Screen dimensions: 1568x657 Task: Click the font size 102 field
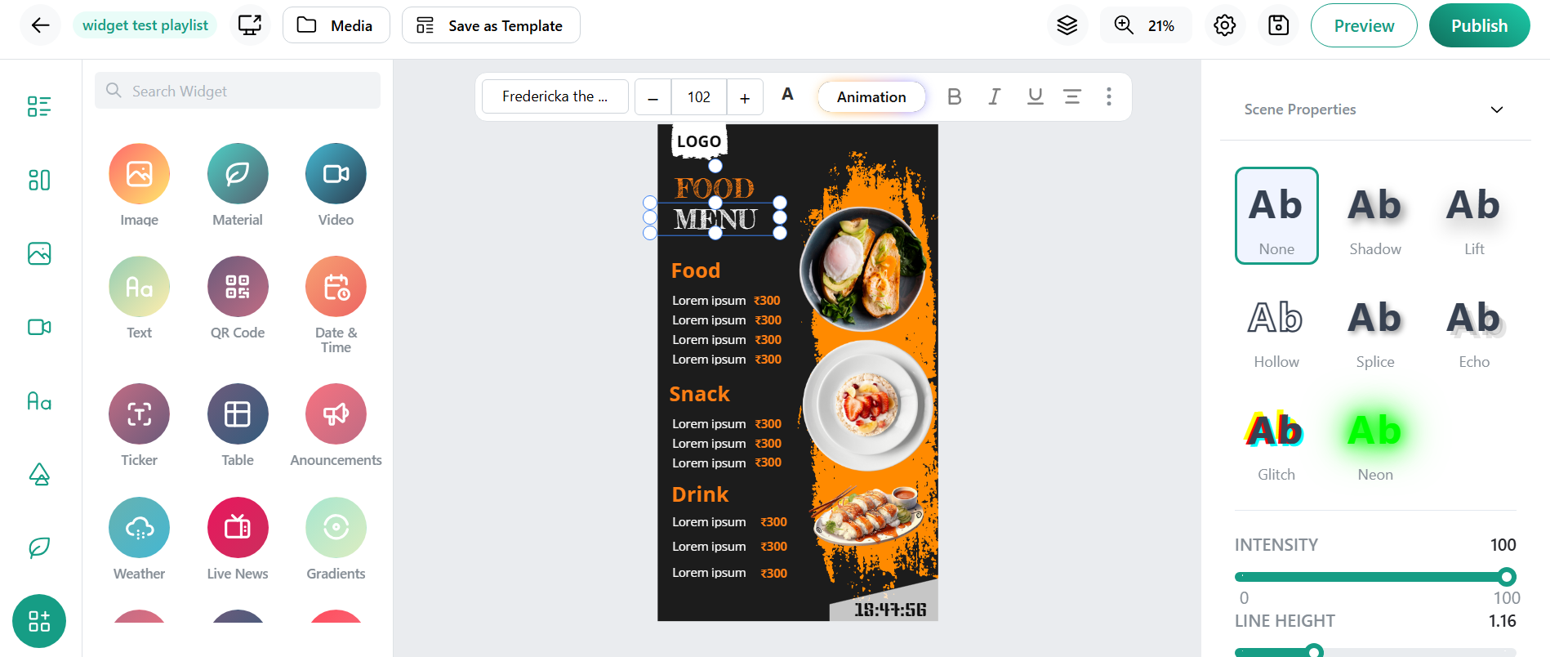point(699,97)
